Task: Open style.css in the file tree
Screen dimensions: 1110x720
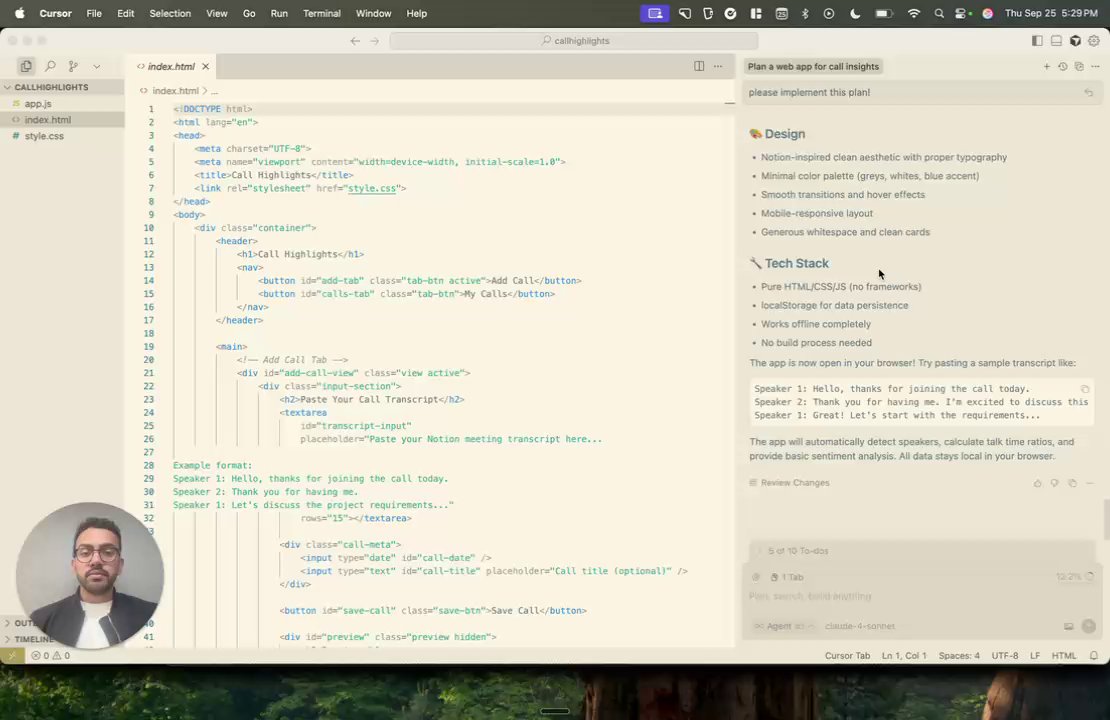Action: 44,136
